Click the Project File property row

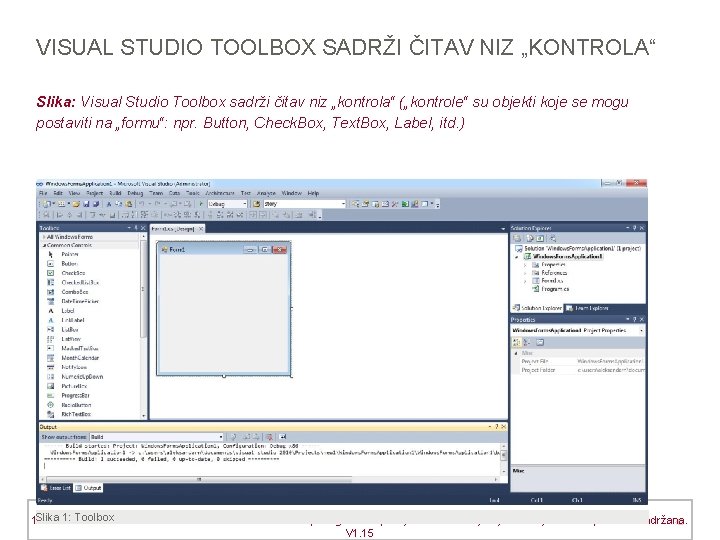click(579, 361)
